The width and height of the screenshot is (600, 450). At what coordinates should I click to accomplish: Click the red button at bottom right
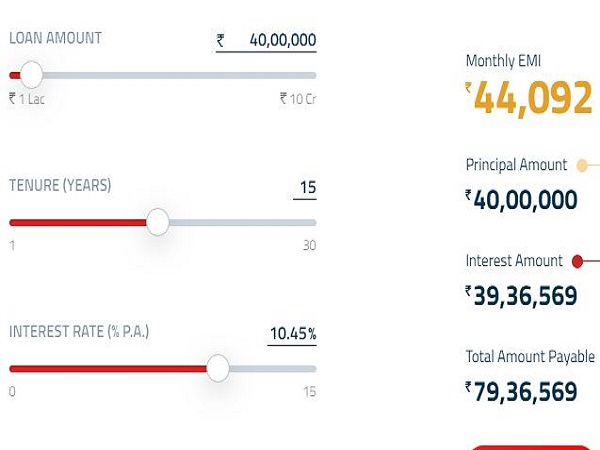(530, 446)
